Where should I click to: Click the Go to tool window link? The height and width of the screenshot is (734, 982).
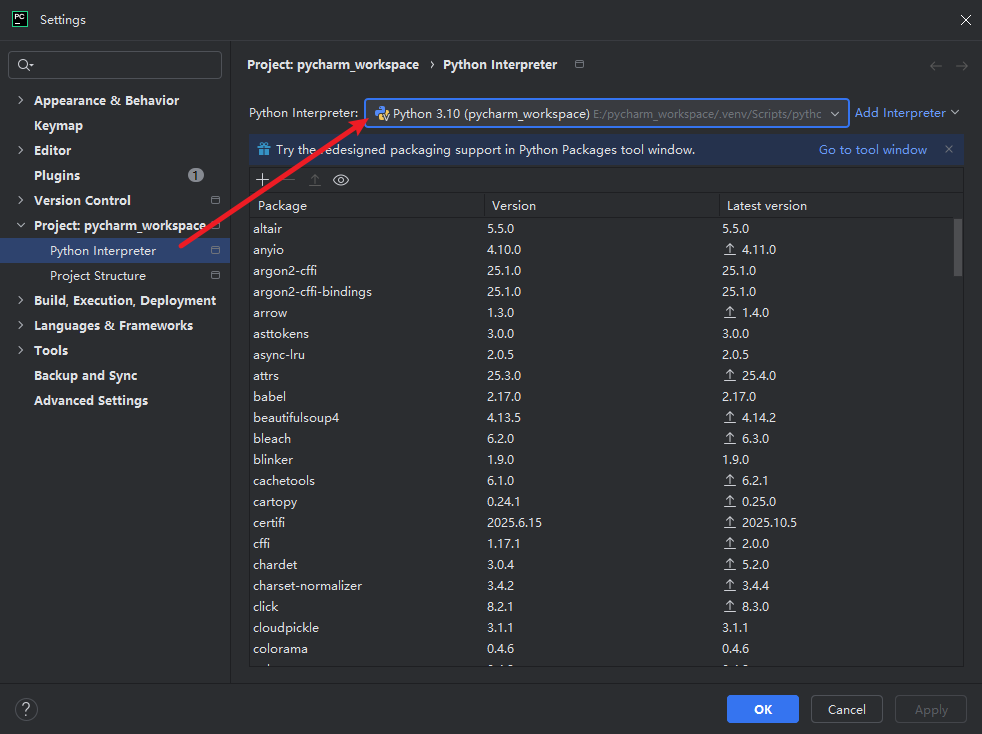[x=872, y=150]
